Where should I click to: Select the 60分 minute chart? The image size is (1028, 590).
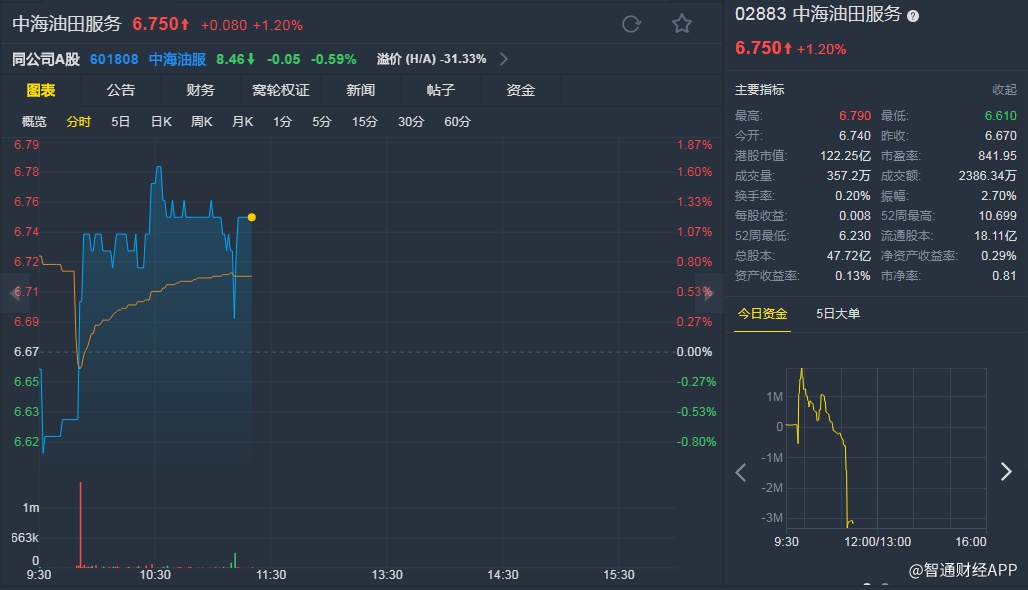[x=458, y=122]
